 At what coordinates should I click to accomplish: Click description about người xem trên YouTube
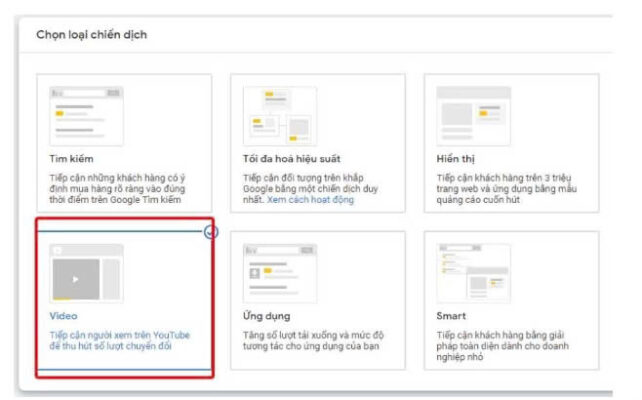tap(120, 341)
